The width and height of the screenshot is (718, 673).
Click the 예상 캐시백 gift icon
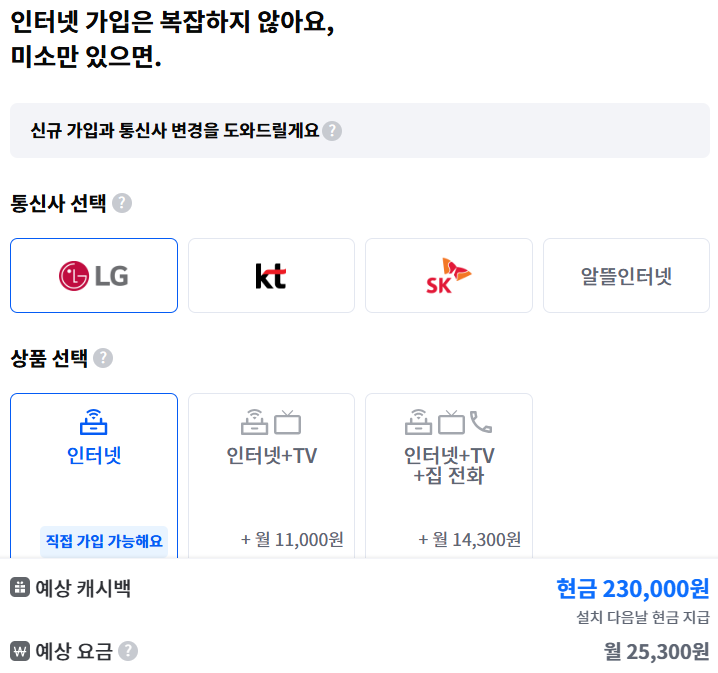pos(20,587)
